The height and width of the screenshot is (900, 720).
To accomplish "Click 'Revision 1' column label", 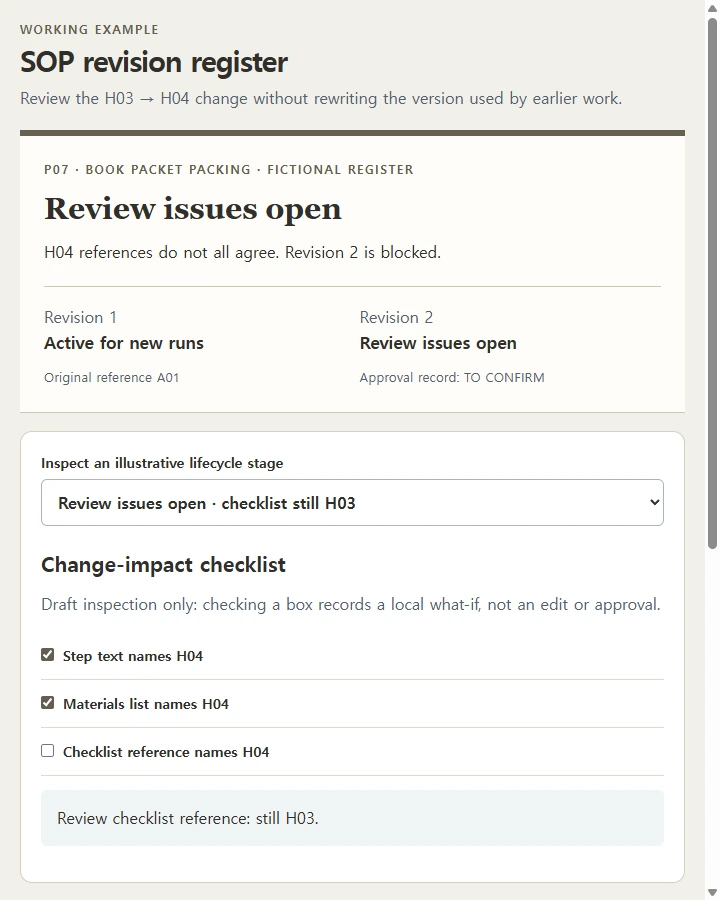I will click(x=80, y=317).
